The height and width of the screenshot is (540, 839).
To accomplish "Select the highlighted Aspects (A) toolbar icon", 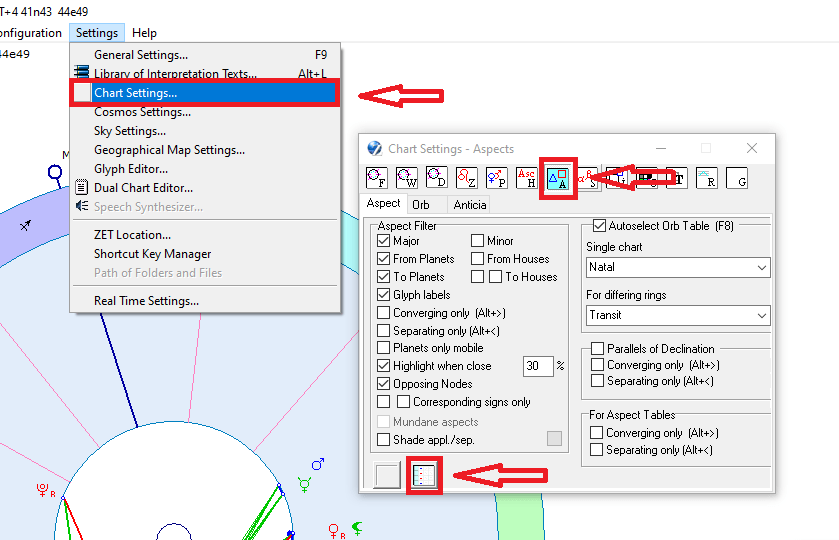I will pos(557,178).
